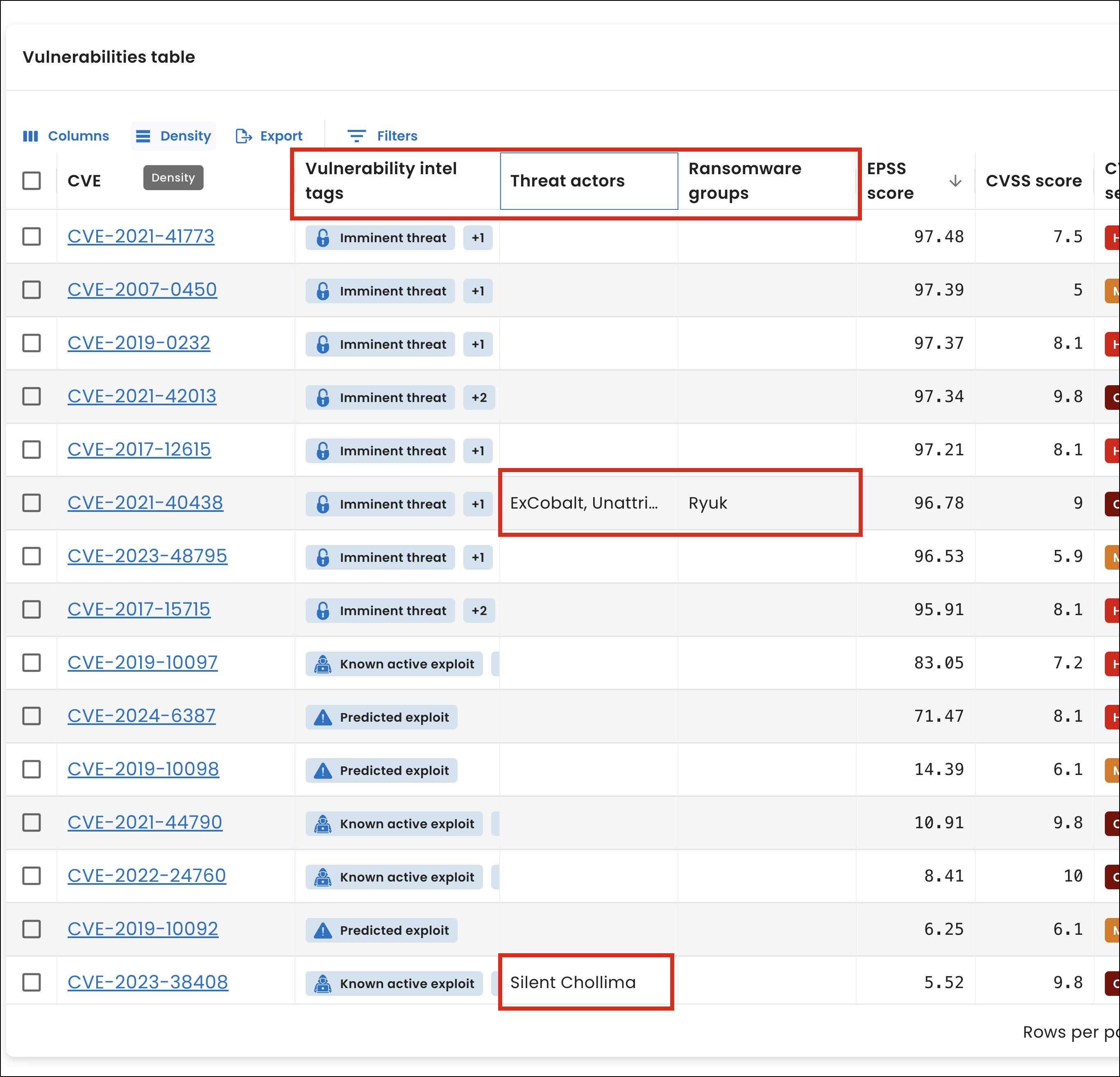Open CVE-2019-10092 link

143,929
